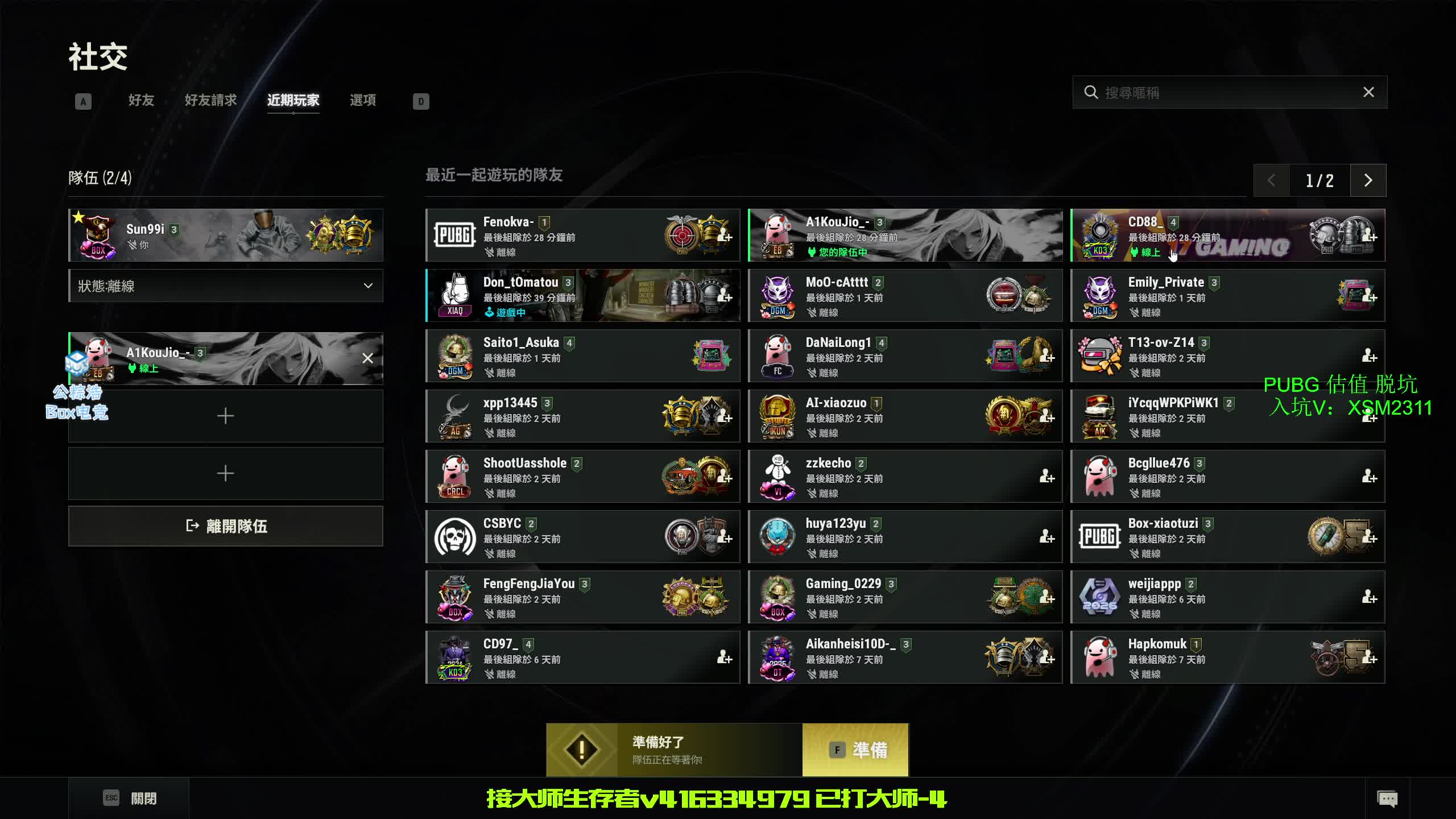
Task: Remove A1KouJio_- from the team
Action: (x=367, y=358)
